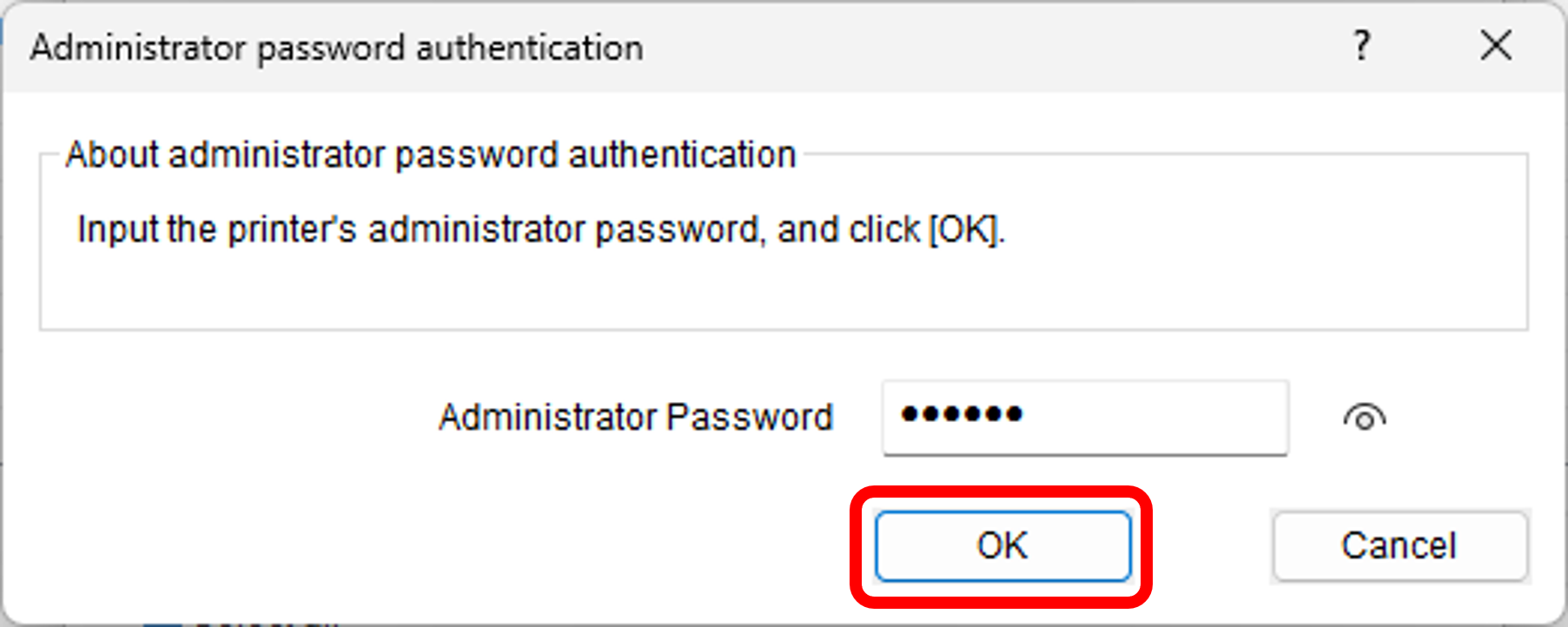Click the empty title bar area beside the help button
Image resolution: width=1568 pixels, height=627 pixels.
pyautogui.click(x=999, y=48)
